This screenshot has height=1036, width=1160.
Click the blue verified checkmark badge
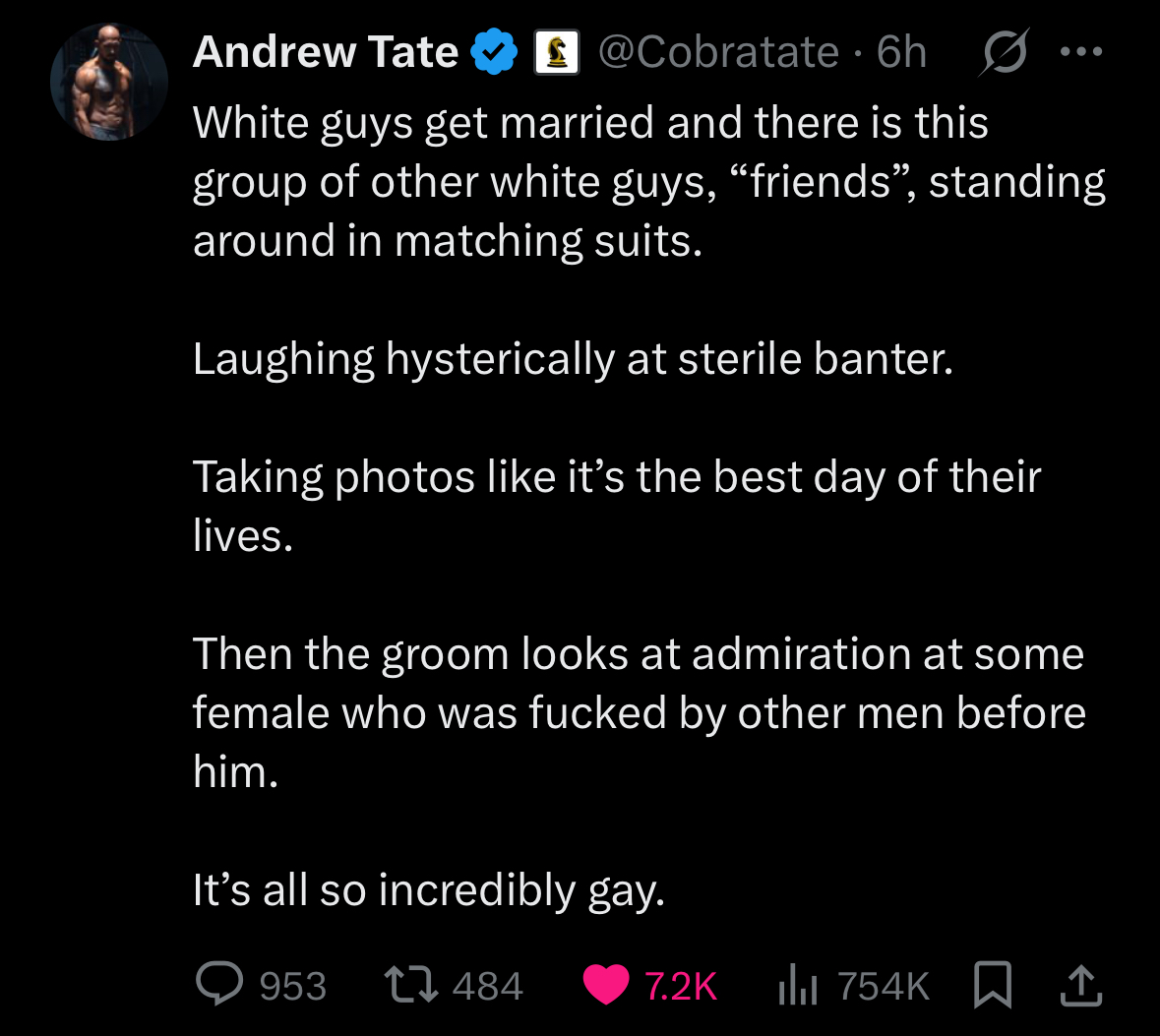point(494,51)
